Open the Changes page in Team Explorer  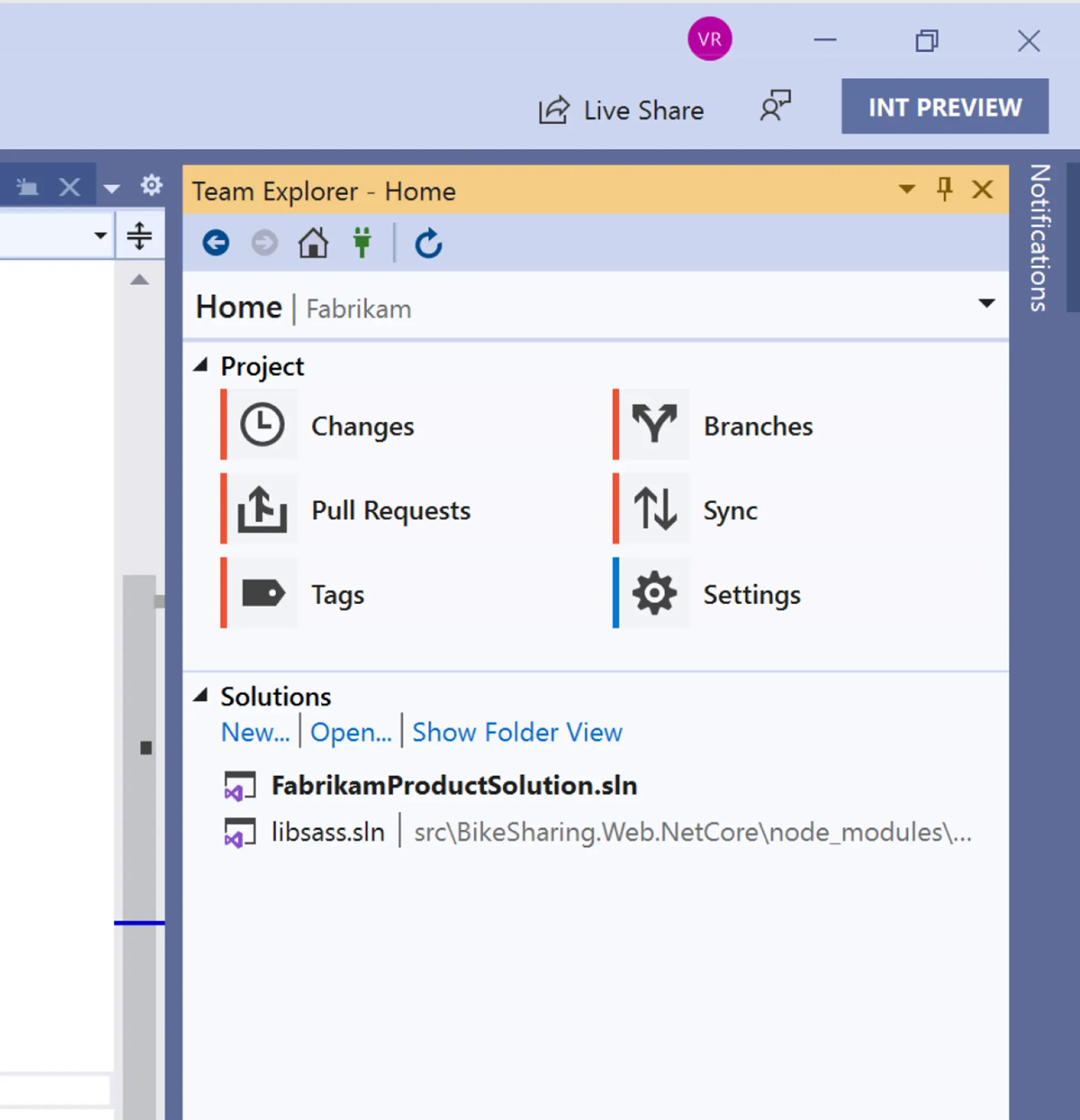[363, 426]
